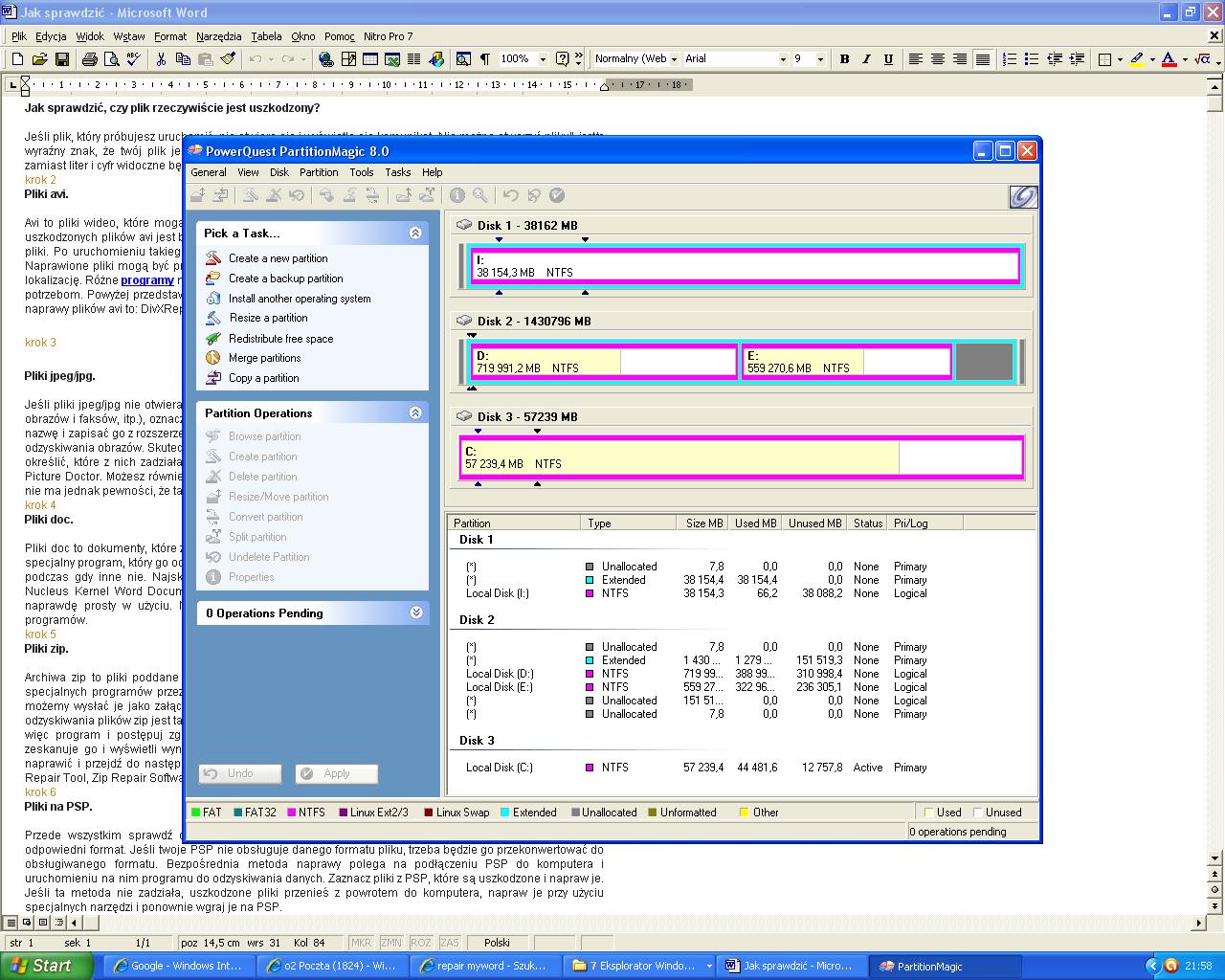Toggle numbered list in Word
Screen dimensions: 1225x980
(x=1010, y=59)
